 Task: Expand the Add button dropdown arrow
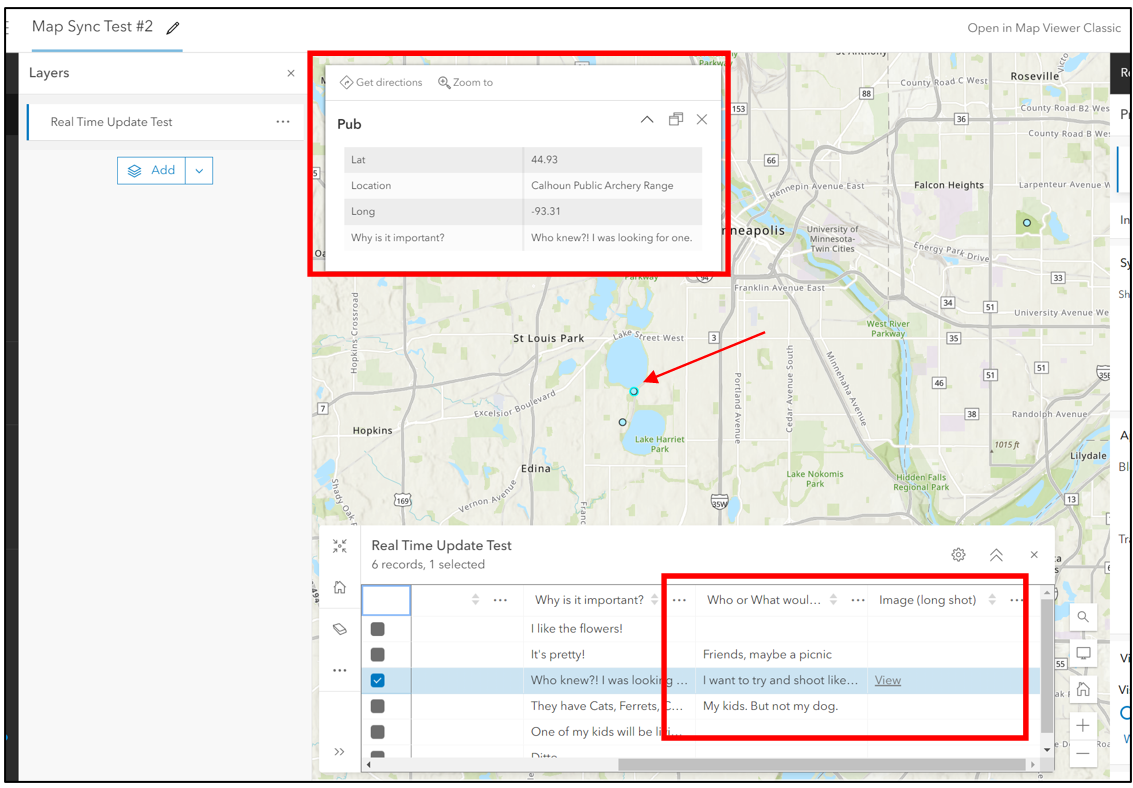pyautogui.click(x=198, y=170)
